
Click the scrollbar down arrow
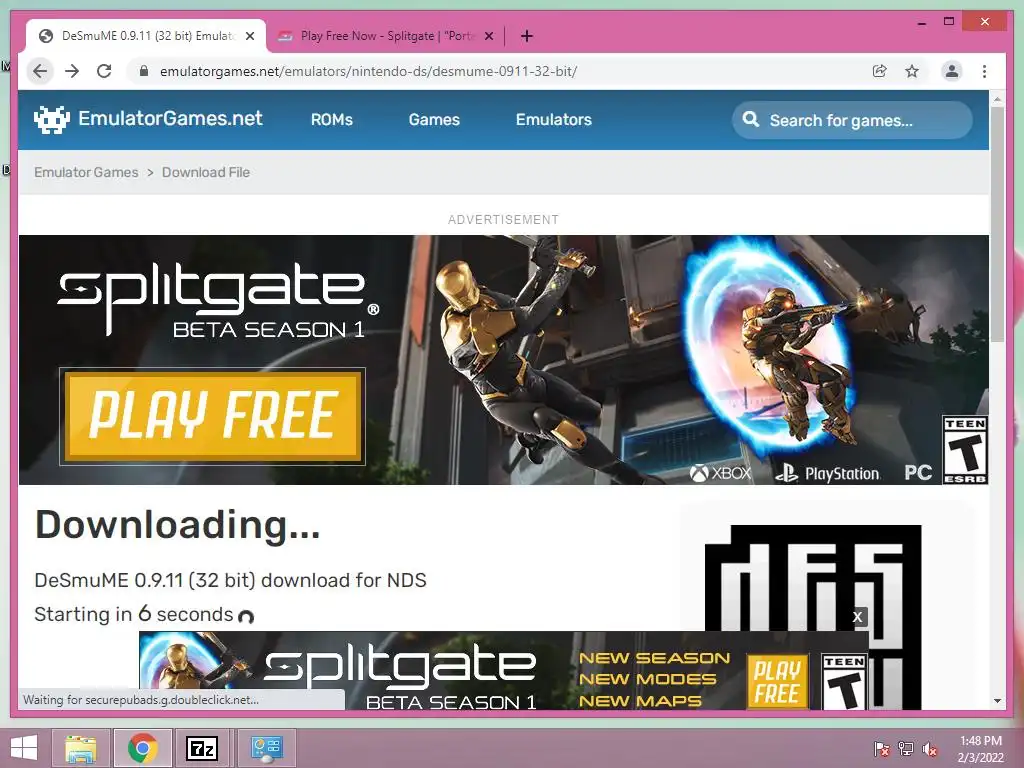[997, 701]
